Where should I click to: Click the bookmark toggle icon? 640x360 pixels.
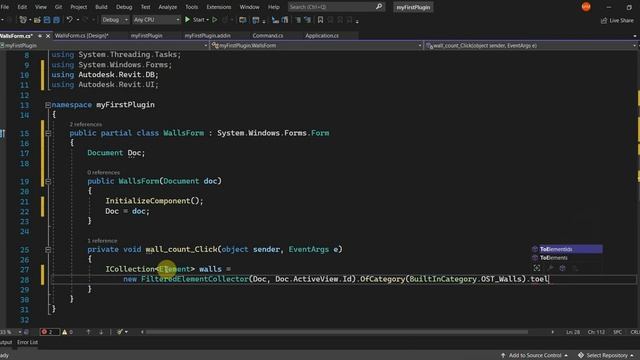click(320, 20)
